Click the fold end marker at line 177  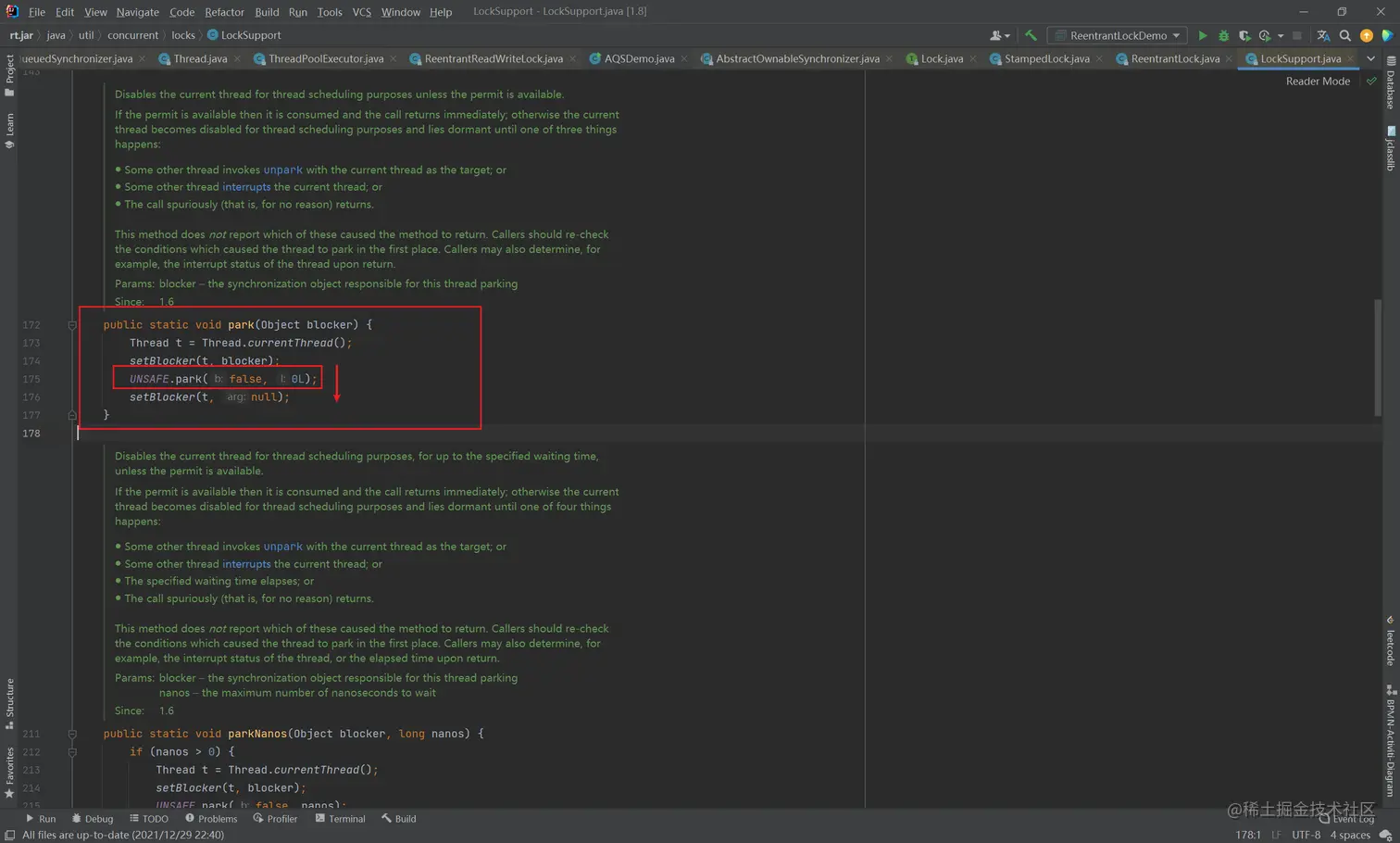72,415
